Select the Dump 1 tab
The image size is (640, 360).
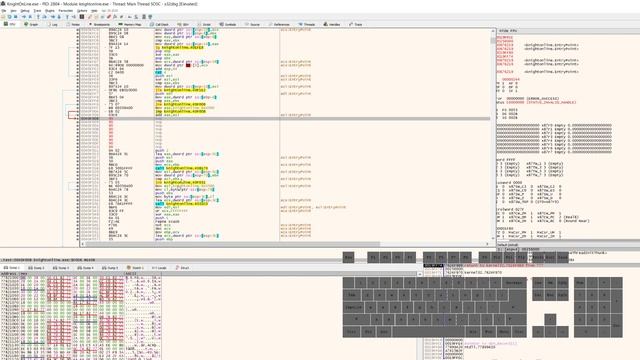pyautogui.click(x=11, y=268)
